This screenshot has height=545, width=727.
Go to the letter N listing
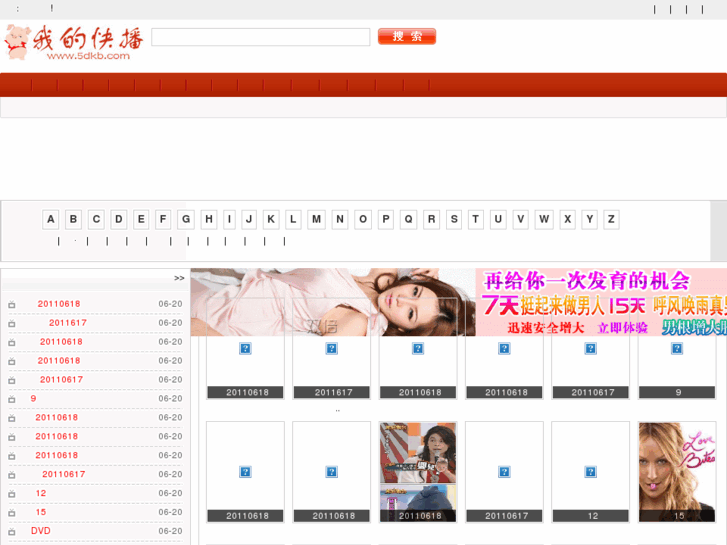340,219
